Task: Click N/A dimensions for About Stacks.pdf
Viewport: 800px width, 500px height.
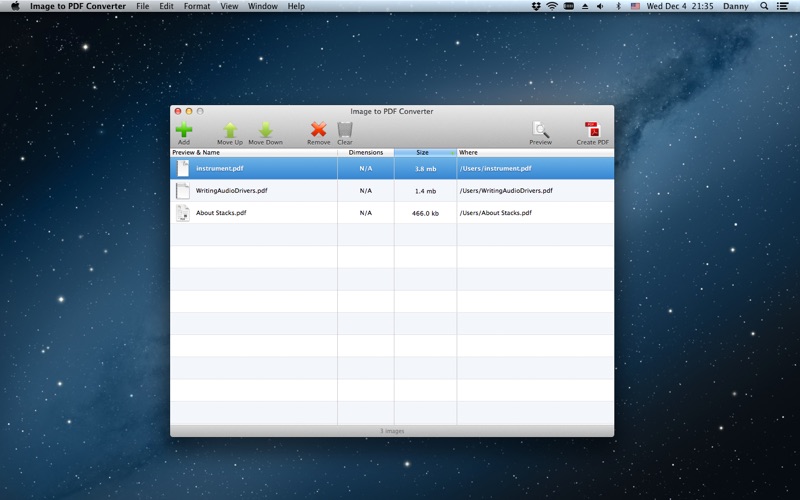Action: coord(366,213)
